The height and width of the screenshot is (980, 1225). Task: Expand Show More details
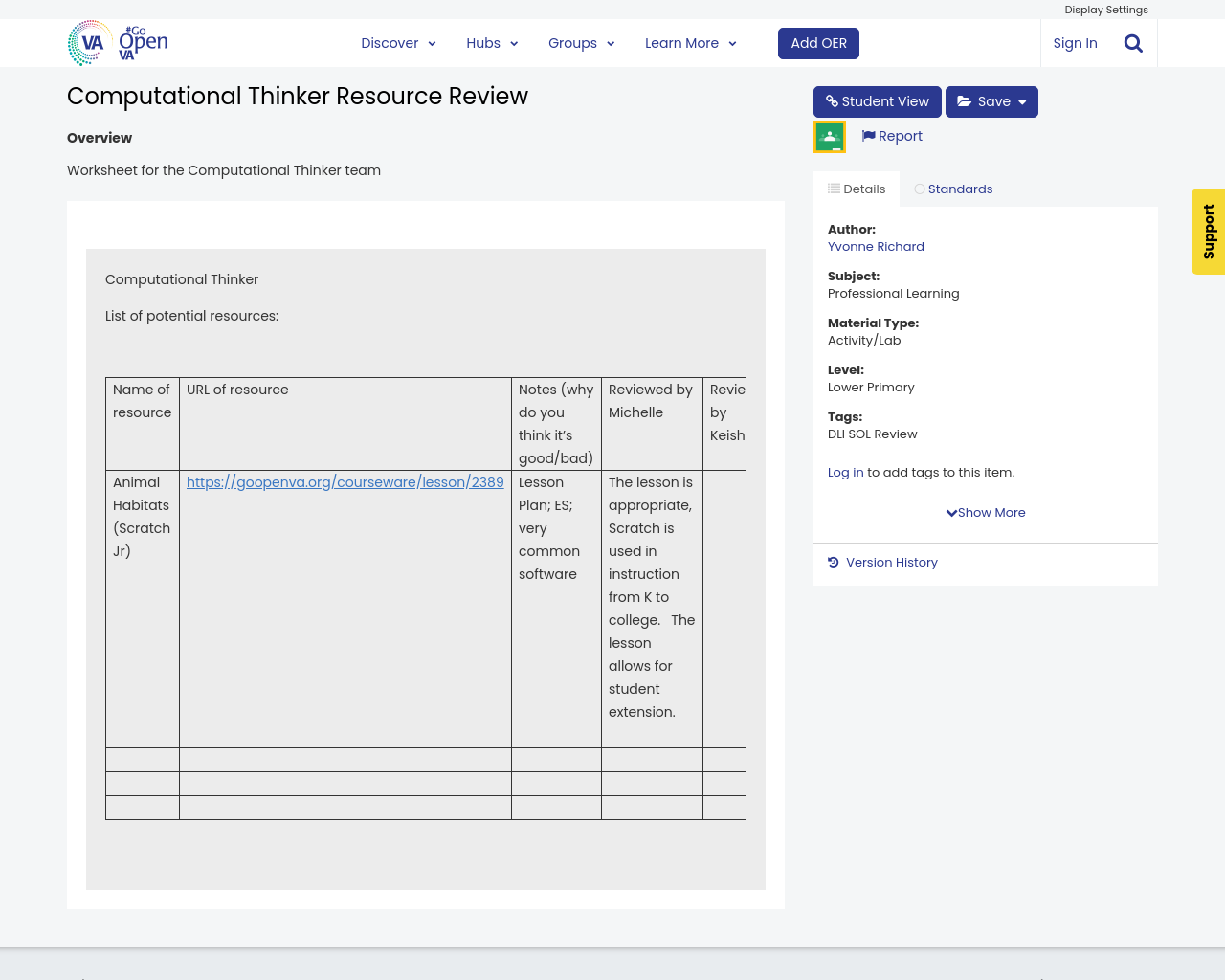(x=986, y=513)
